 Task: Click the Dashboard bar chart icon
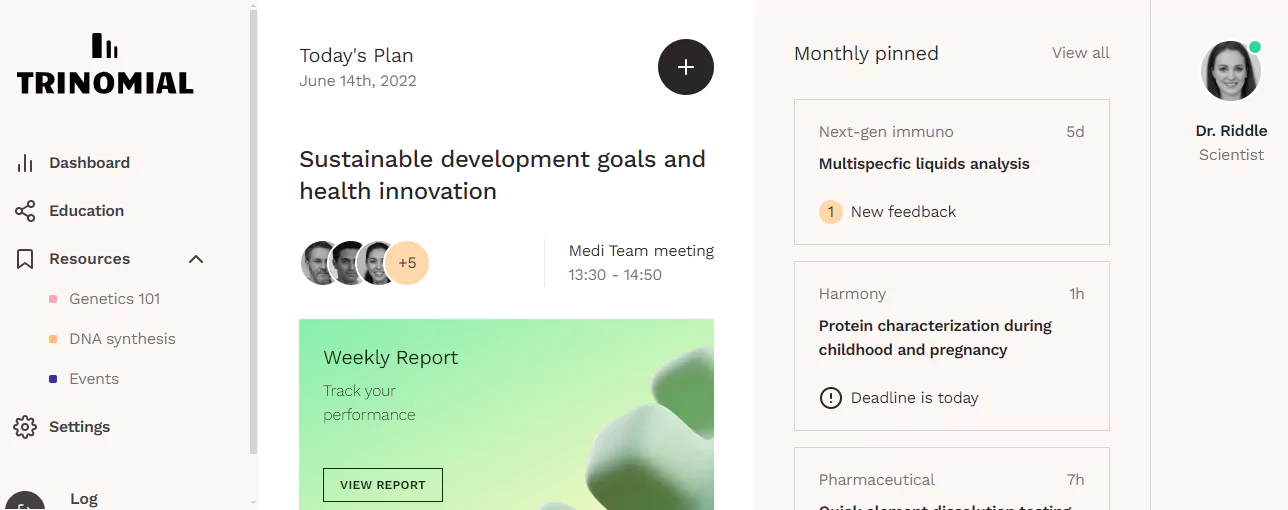click(25, 163)
